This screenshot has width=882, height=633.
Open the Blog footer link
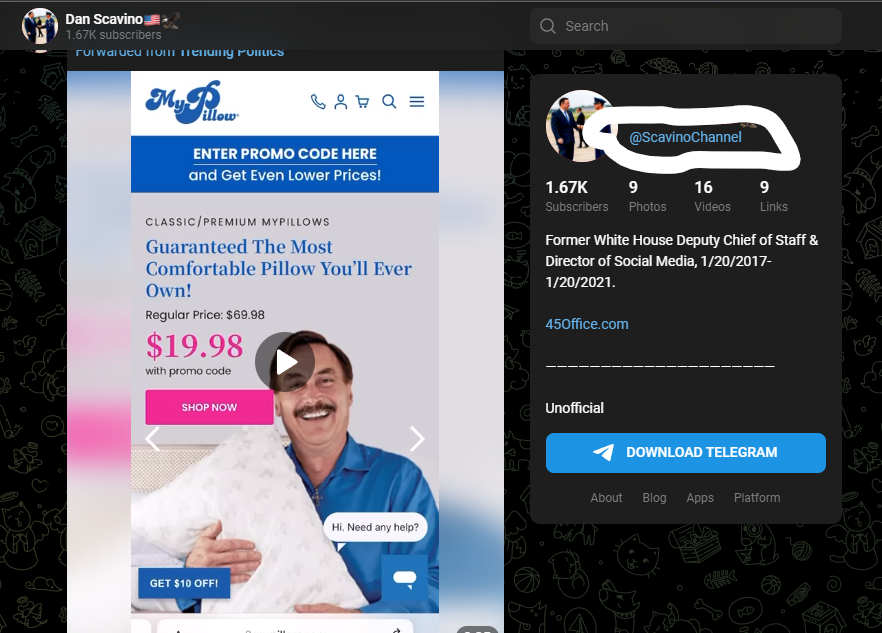tap(654, 498)
